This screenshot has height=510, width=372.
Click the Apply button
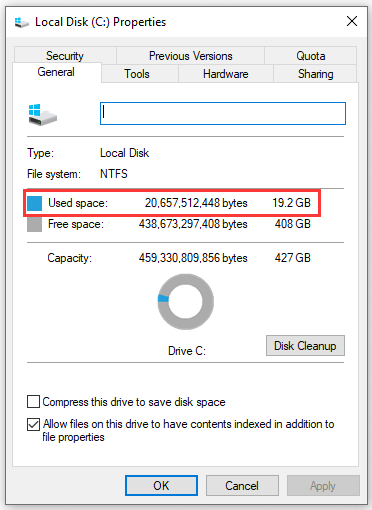(x=323, y=486)
